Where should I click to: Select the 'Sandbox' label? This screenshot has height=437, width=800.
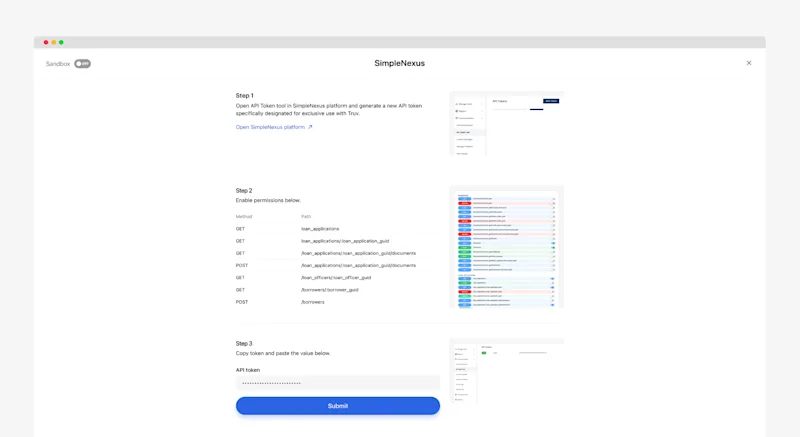tap(58, 64)
